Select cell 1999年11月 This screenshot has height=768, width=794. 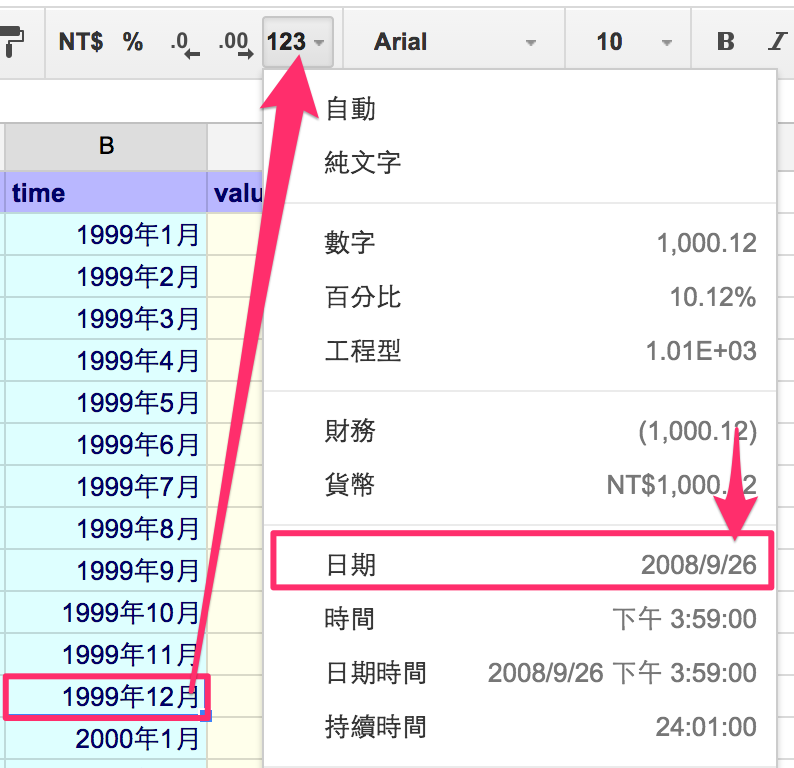click(x=106, y=655)
